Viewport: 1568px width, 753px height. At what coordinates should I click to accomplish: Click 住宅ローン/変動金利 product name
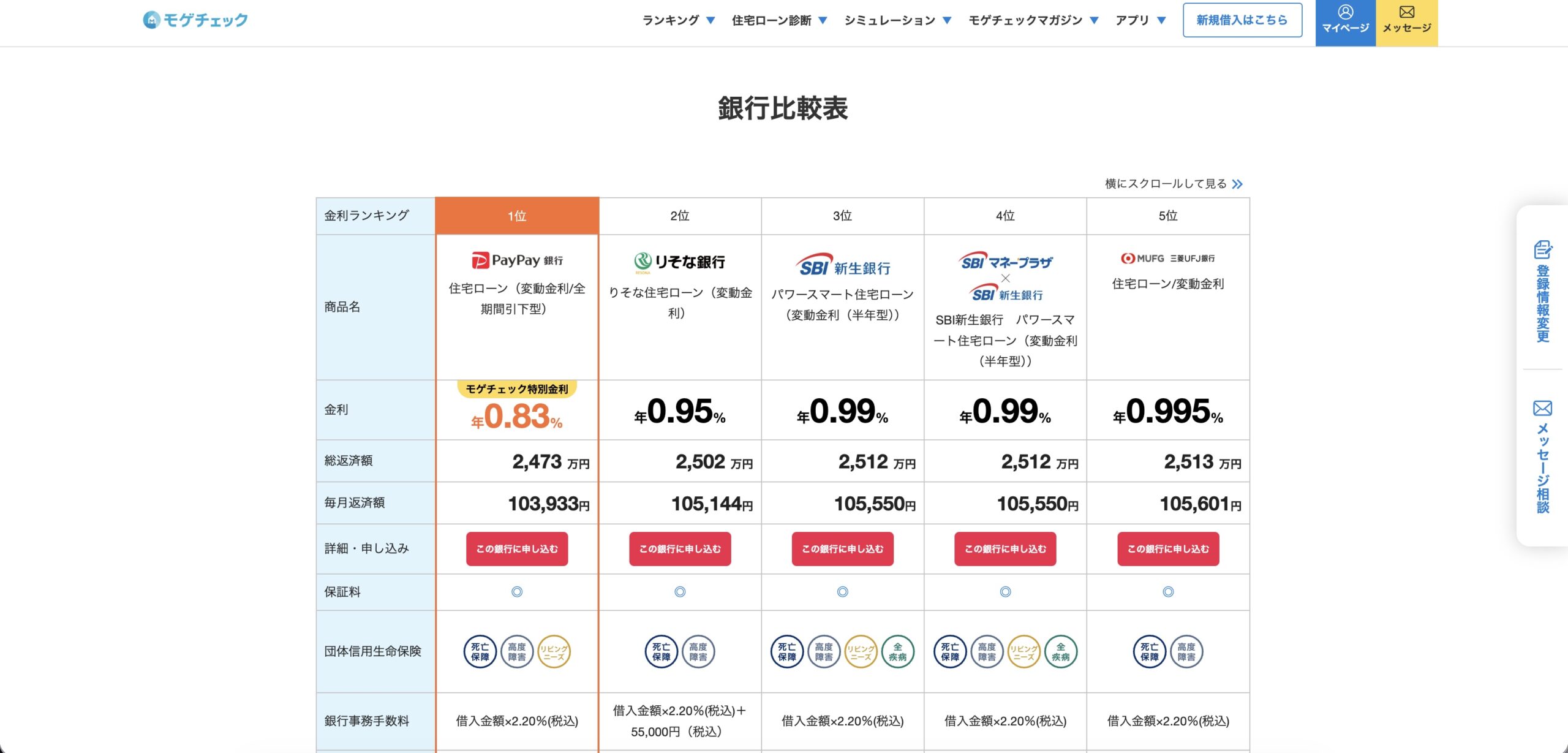[x=1168, y=284]
